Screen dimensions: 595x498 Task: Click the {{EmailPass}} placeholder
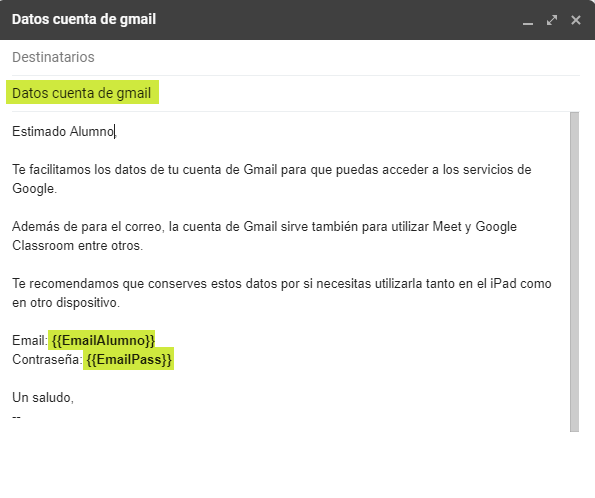coord(129,359)
